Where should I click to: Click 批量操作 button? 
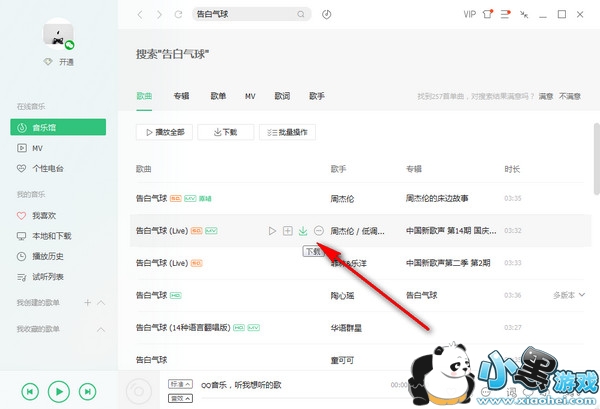click(287, 132)
